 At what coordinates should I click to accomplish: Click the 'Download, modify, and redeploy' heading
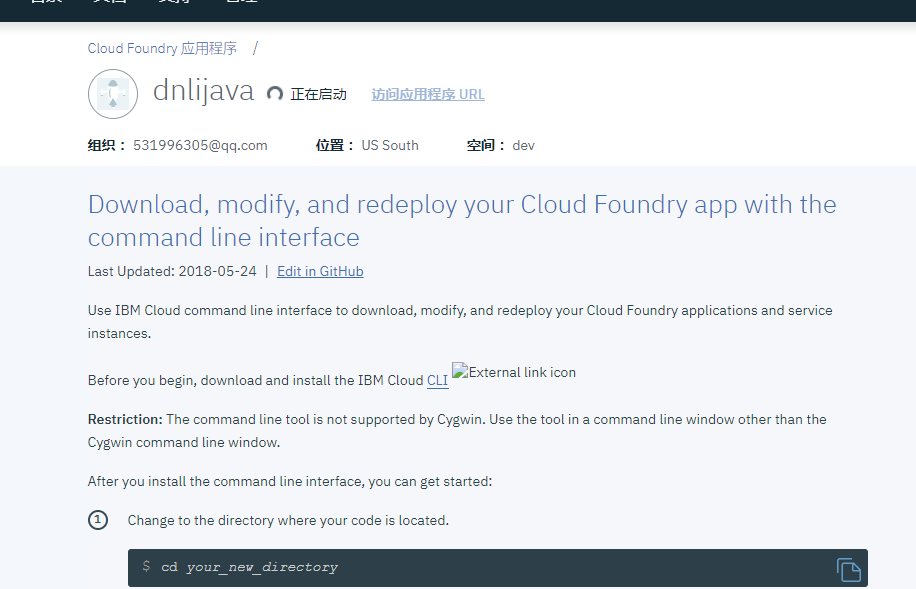click(462, 221)
